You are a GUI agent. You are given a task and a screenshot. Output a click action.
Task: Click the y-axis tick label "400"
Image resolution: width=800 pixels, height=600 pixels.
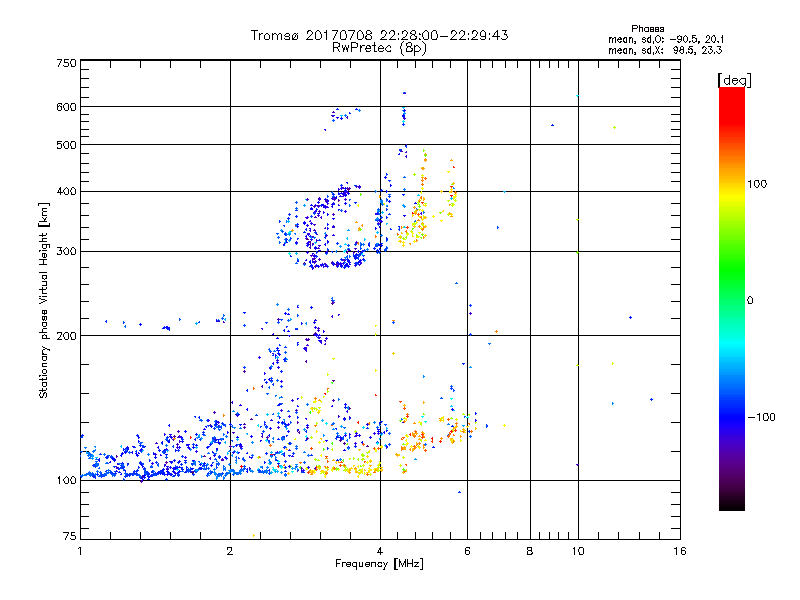pos(67,191)
